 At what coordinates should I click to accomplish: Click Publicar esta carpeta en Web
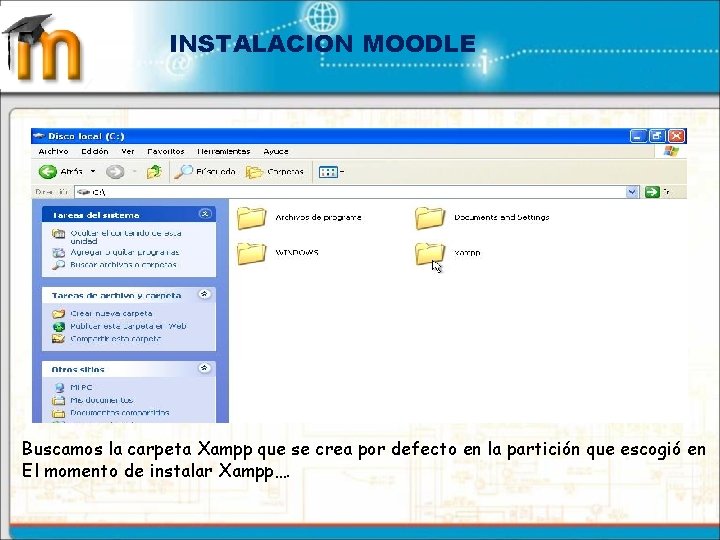pos(128,326)
